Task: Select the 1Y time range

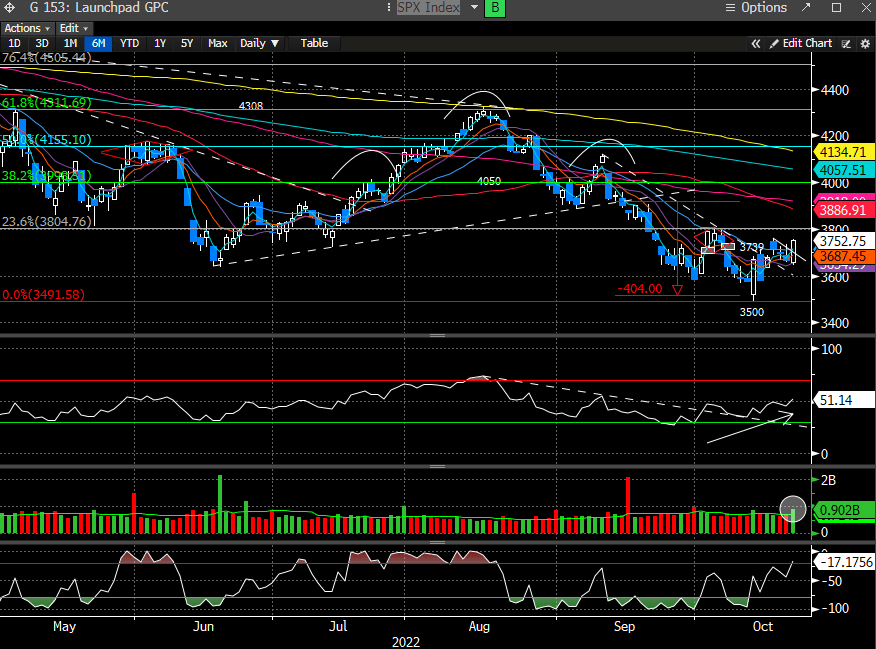Action: [160, 43]
